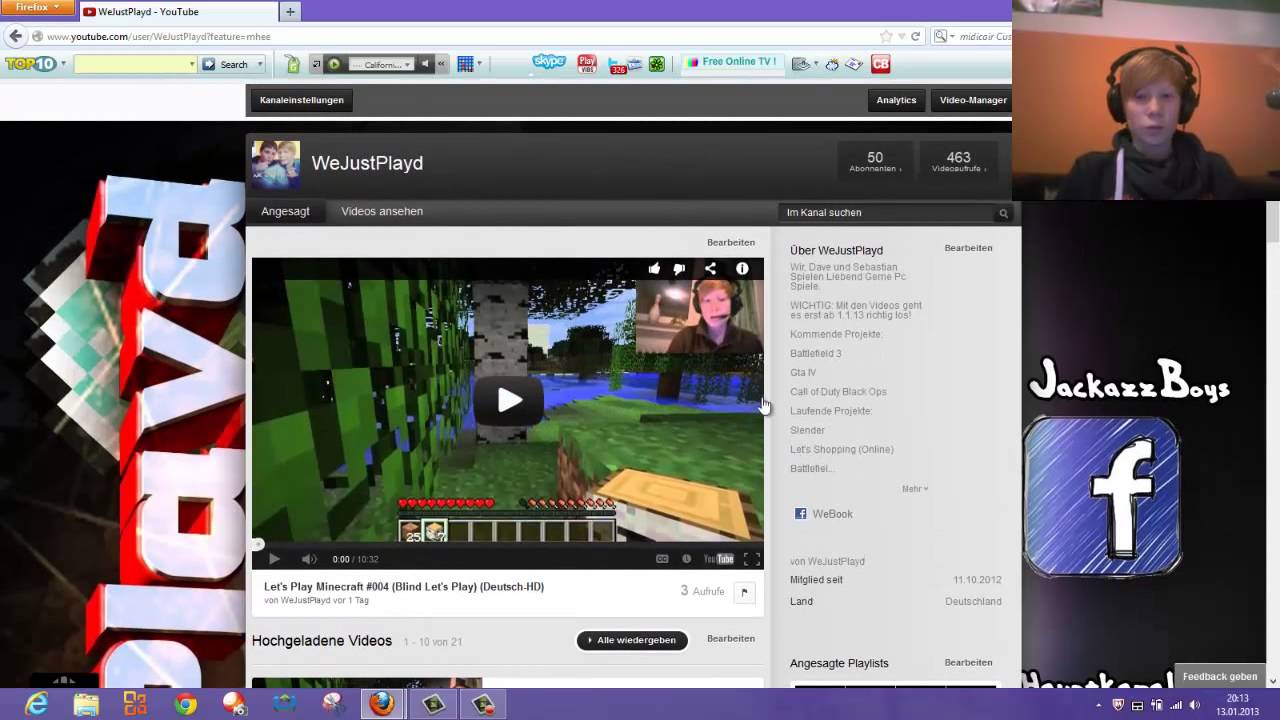1280x720 pixels.
Task: Click the video progress bar scrubber
Action: (x=257, y=544)
